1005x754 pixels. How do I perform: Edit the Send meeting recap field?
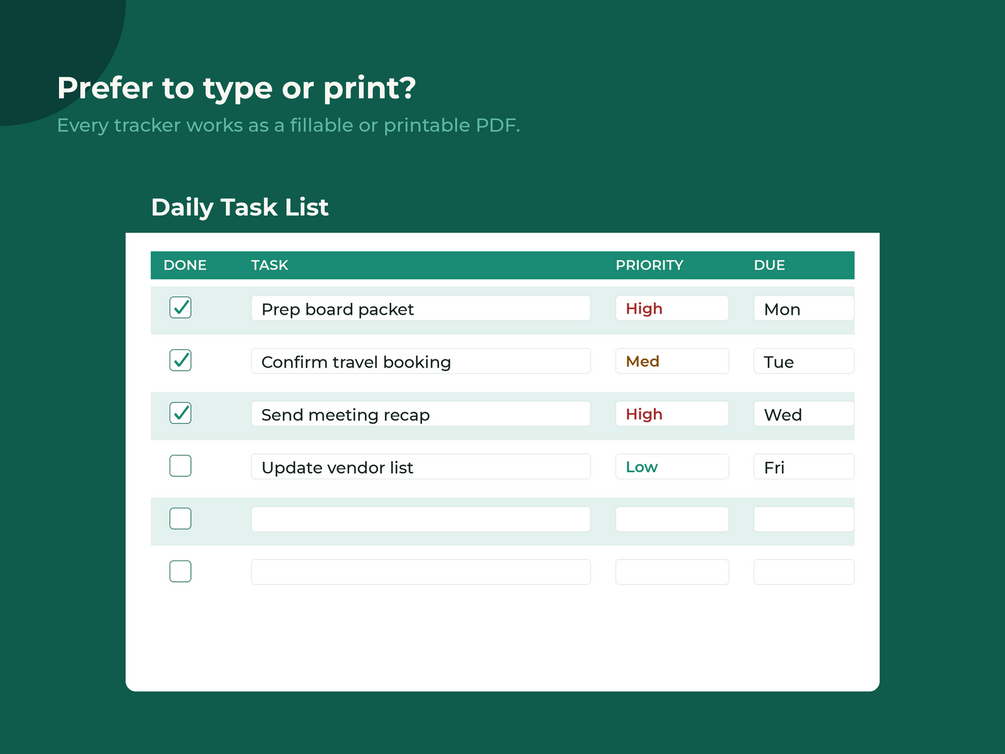coord(420,414)
